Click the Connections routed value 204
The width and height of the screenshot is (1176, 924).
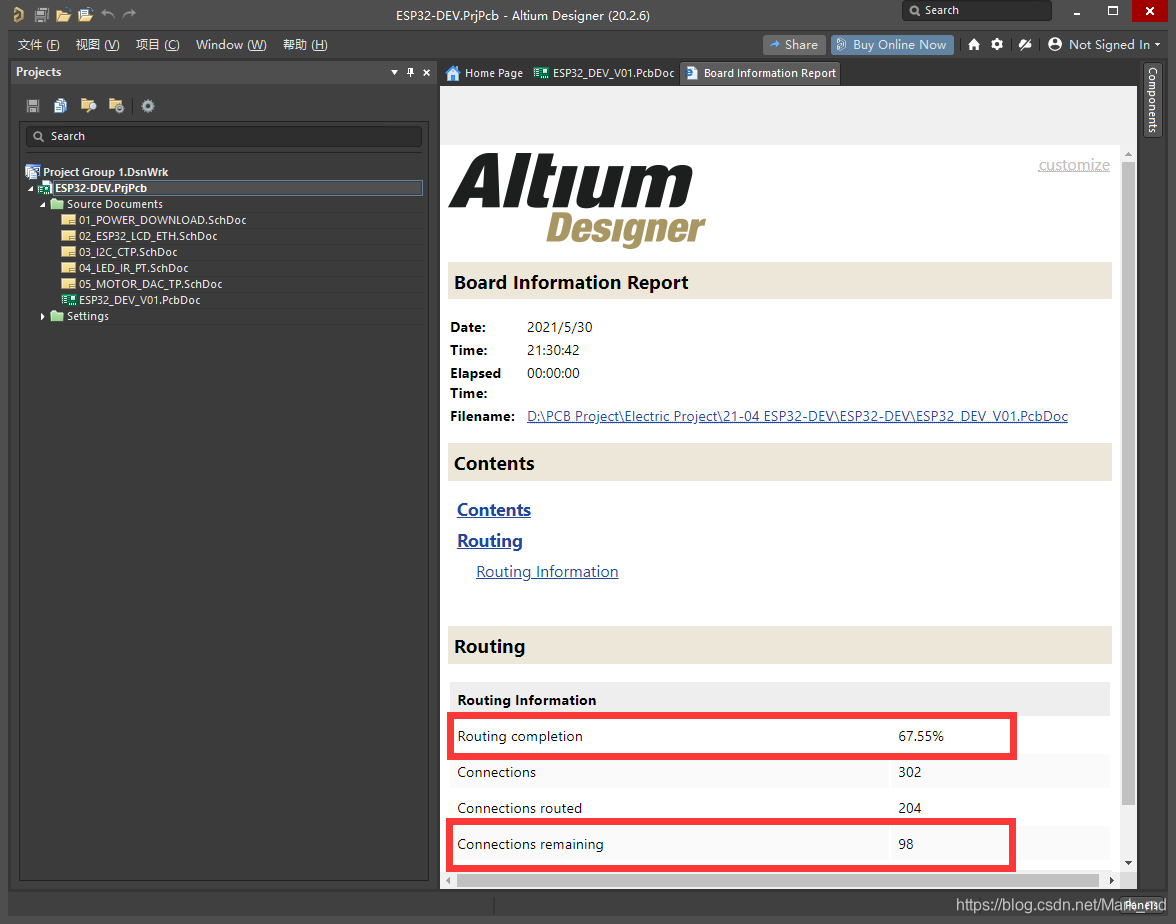click(x=909, y=808)
